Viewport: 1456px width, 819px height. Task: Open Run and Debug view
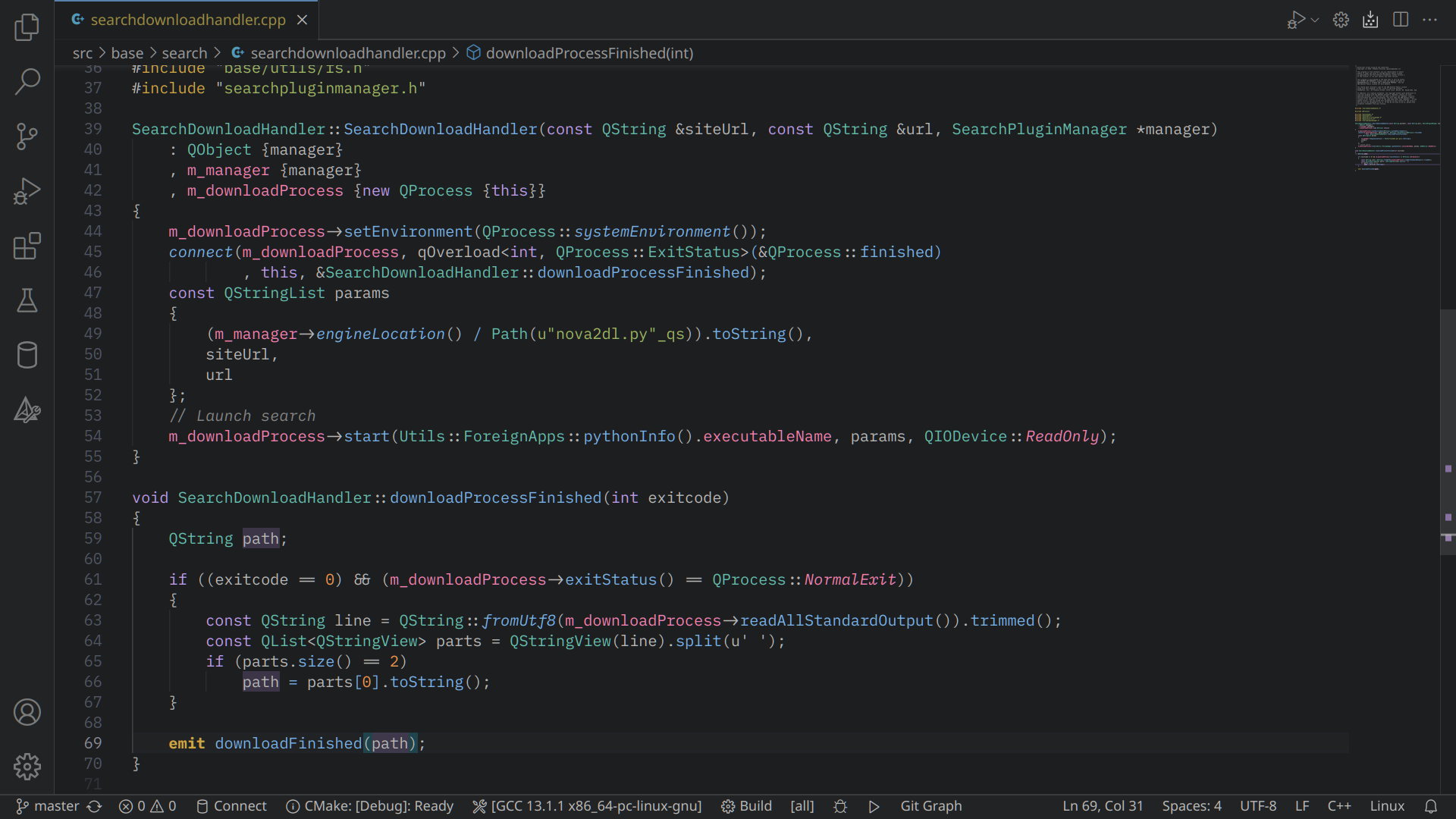(27, 191)
